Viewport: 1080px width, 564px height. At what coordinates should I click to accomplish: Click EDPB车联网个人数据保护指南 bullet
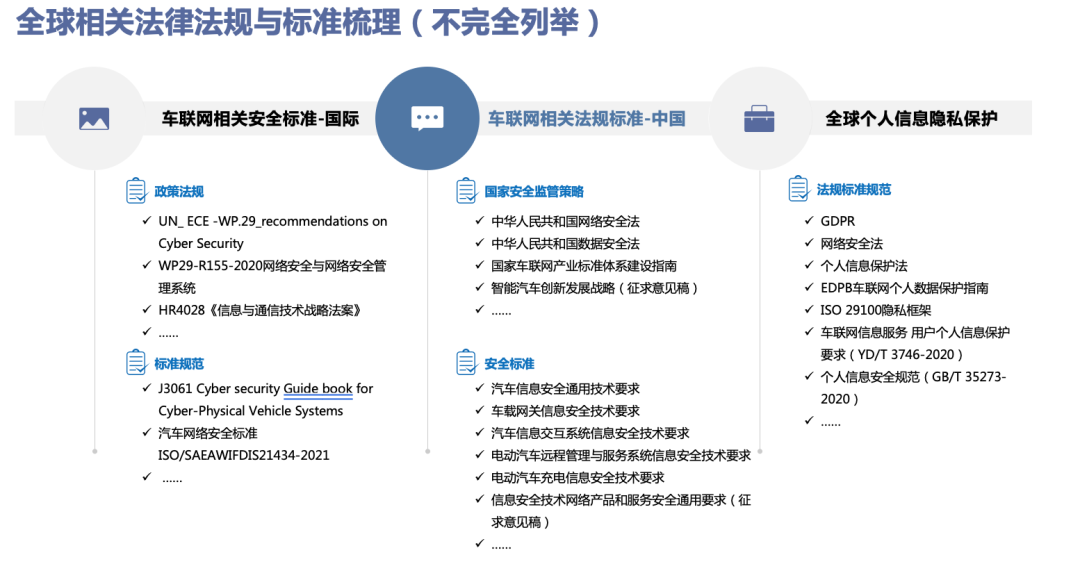tap(904, 288)
